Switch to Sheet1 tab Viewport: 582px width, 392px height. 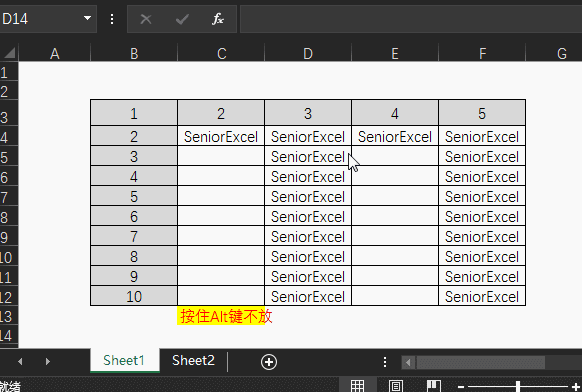coord(124,360)
